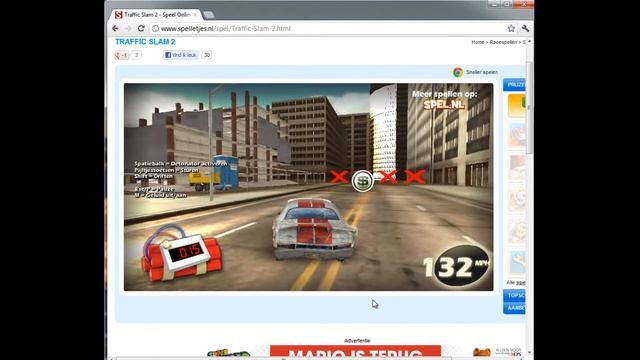Close the Traffic Slam 2 tab

tap(195, 15)
